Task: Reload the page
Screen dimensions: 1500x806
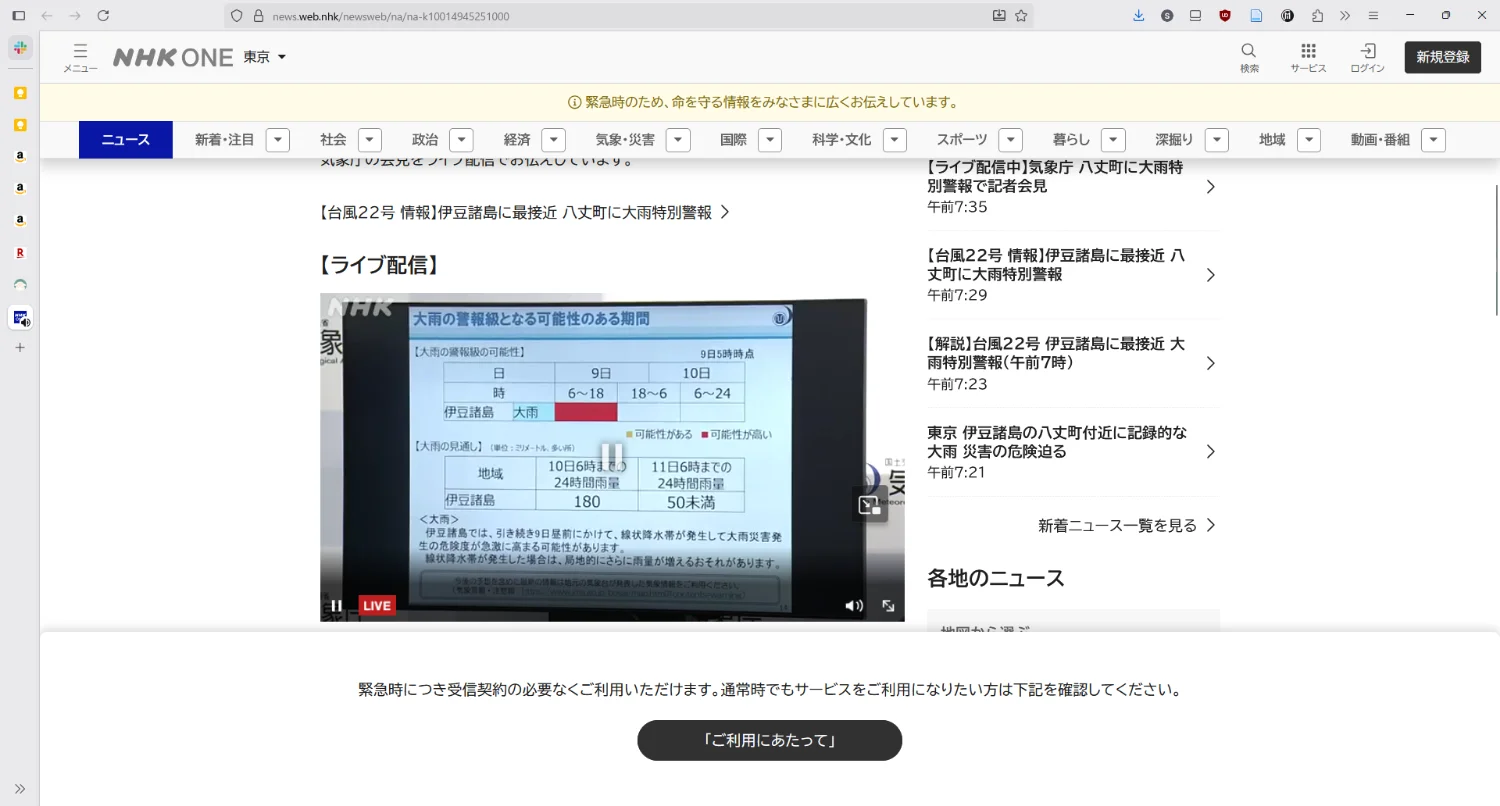Action: (x=103, y=16)
